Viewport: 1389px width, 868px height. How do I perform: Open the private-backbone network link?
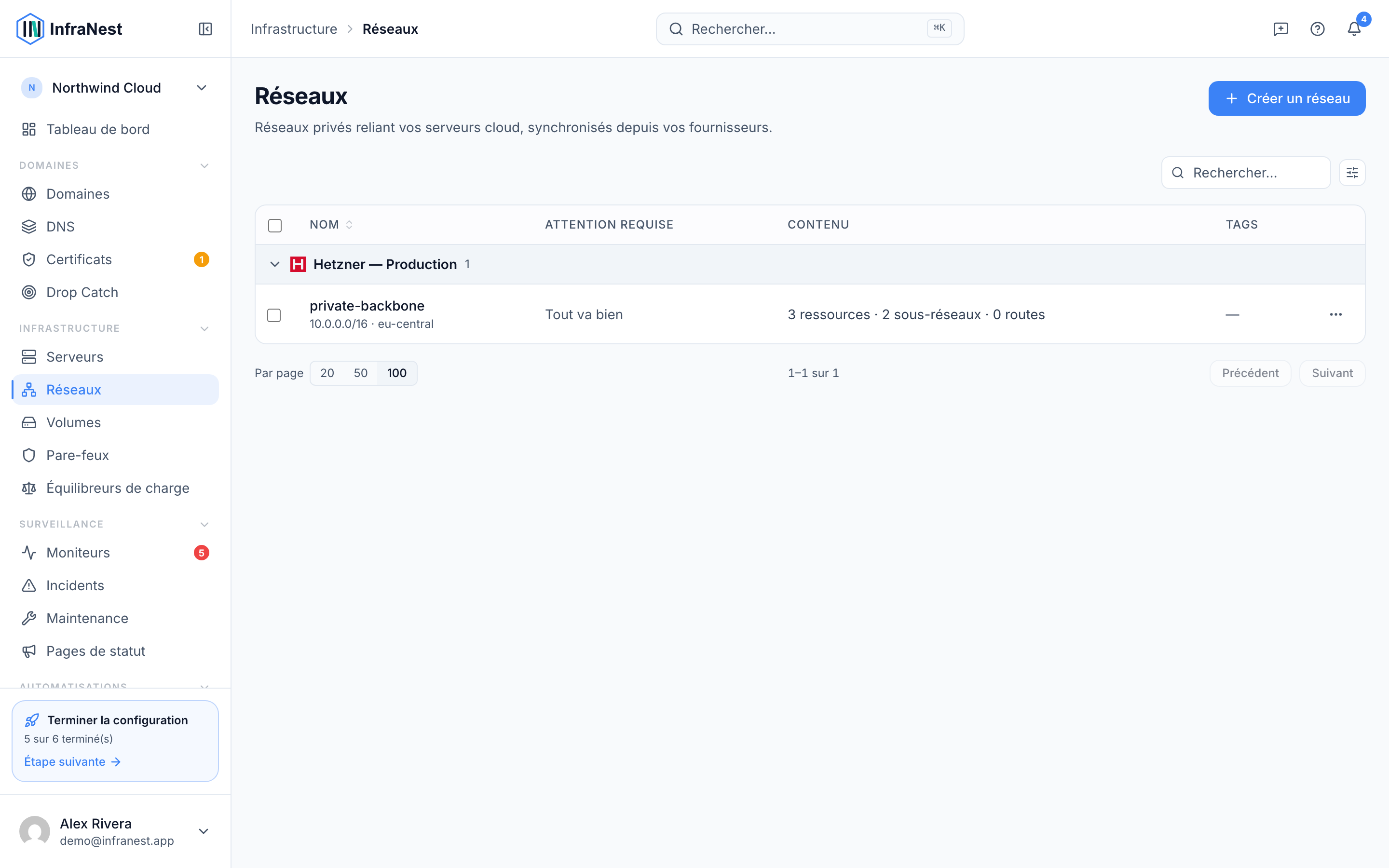pyautogui.click(x=367, y=306)
